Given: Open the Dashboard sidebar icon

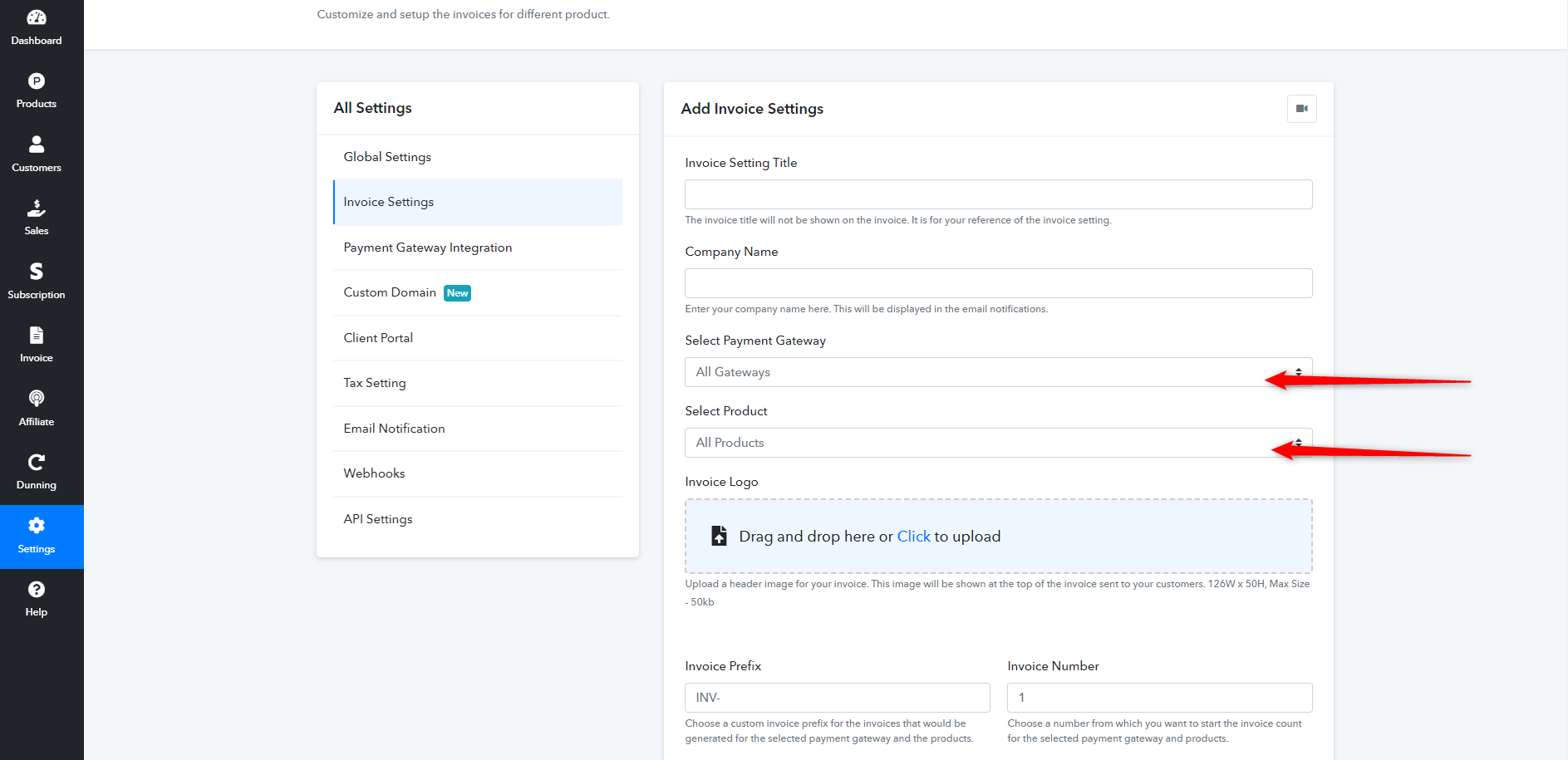Looking at the screenshot, I should (37, 17).
